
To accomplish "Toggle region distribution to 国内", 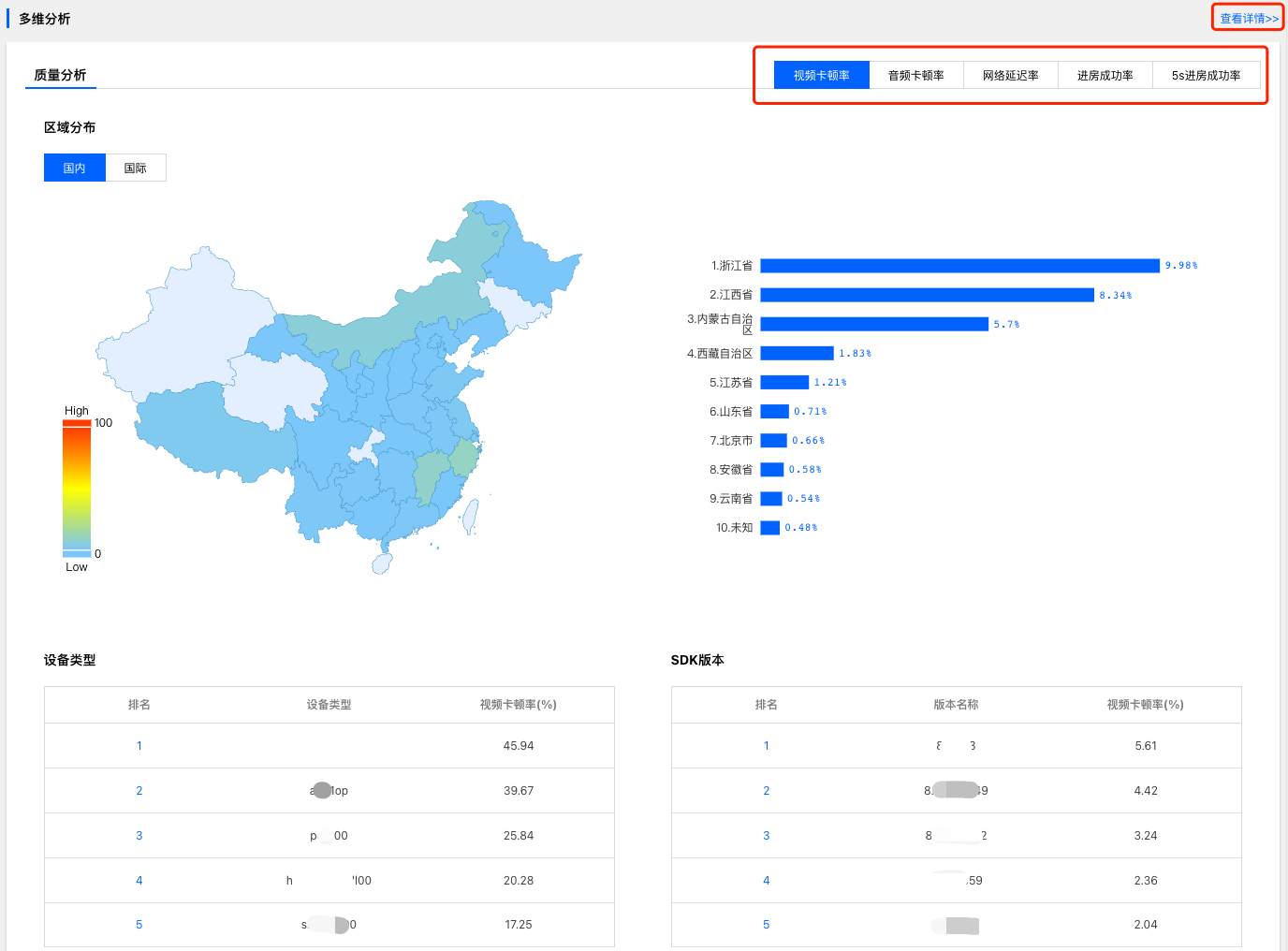I will (x=74, y=168).
